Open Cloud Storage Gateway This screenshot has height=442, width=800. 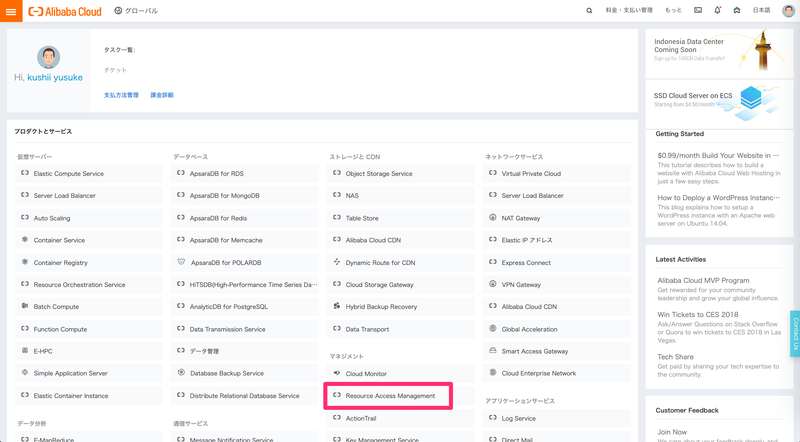coord(401,284)
